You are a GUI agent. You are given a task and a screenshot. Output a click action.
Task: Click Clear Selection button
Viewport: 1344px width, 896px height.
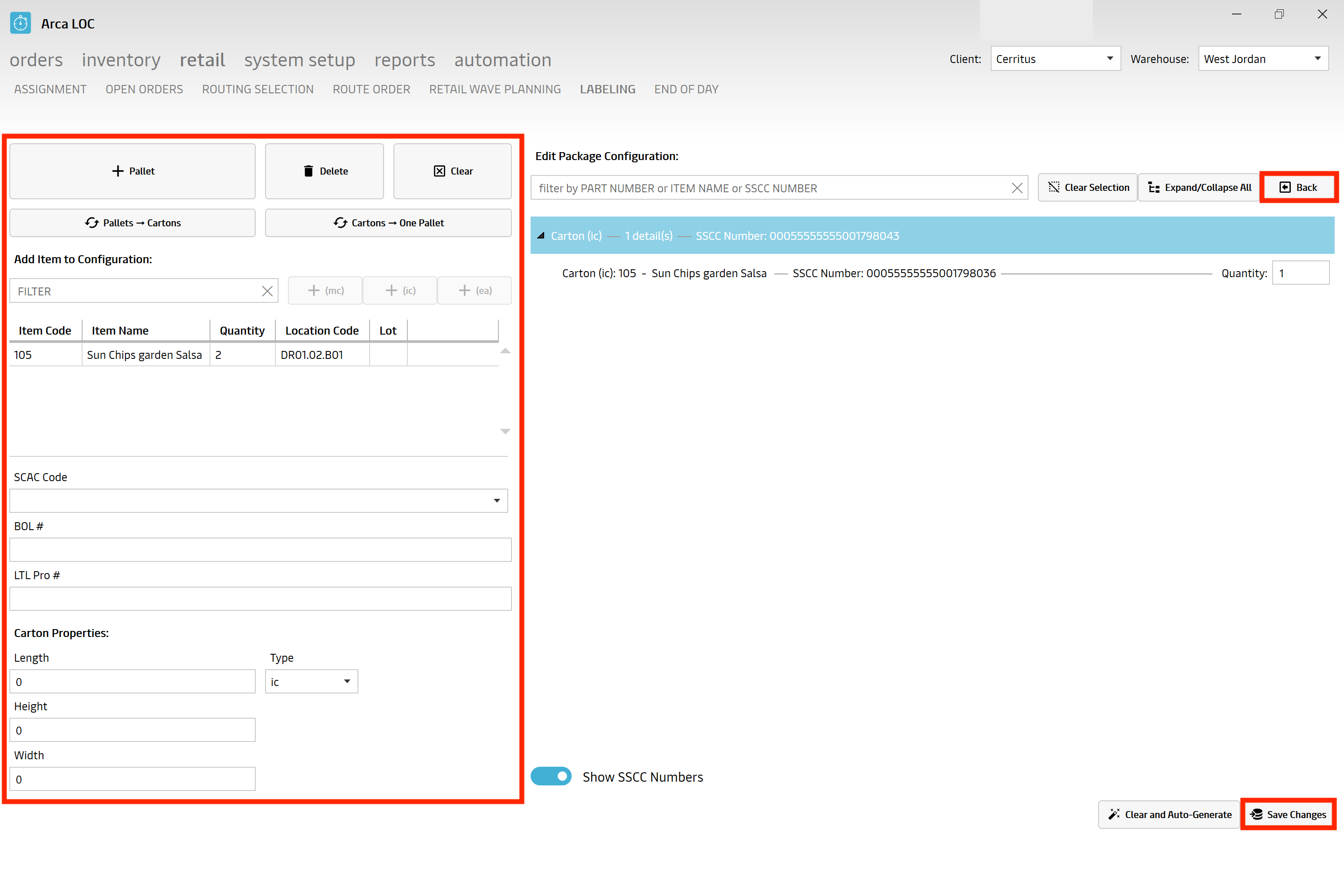tap(1087, 188)
